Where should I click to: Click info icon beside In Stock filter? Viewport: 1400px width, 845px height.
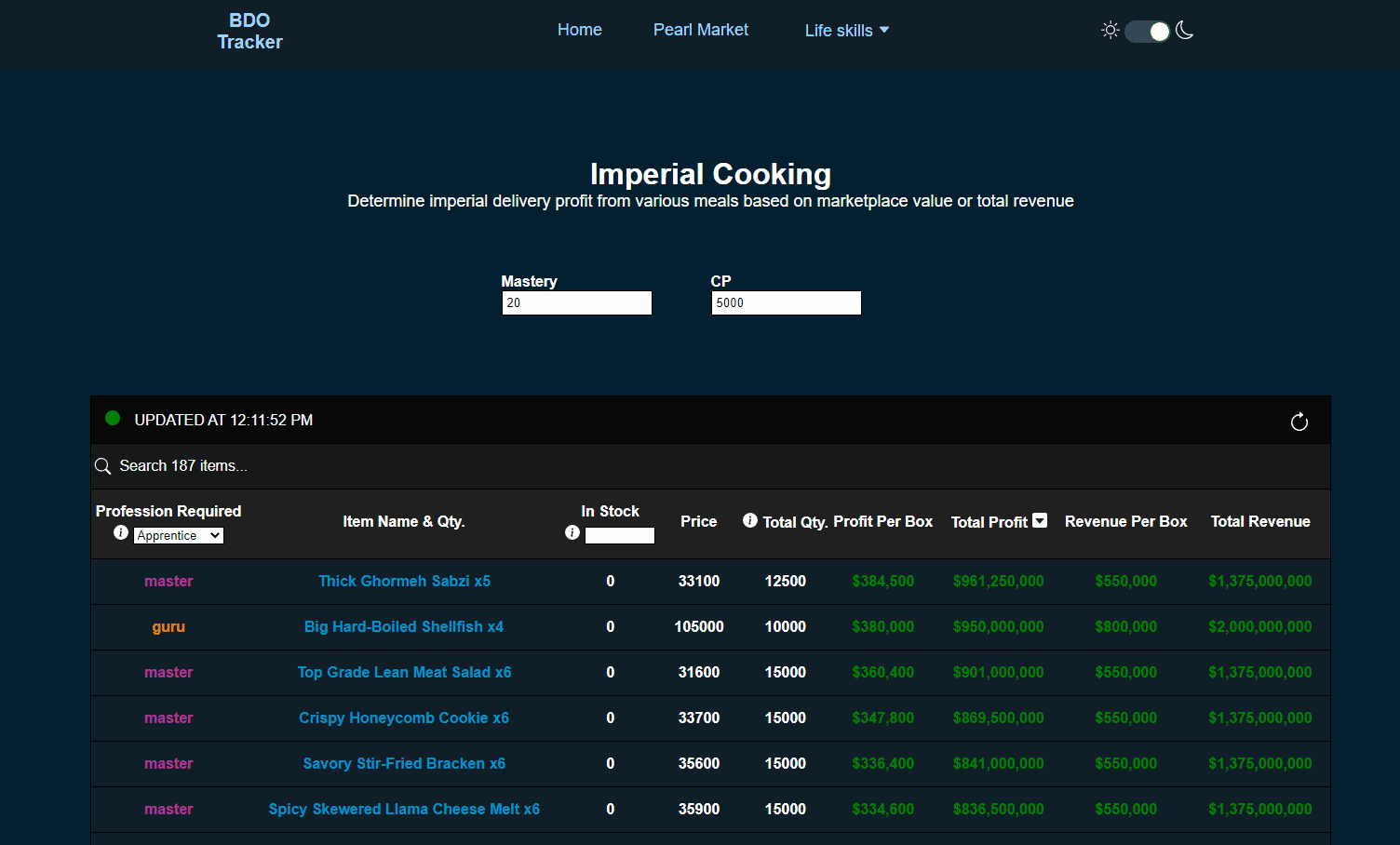[572, 532]
